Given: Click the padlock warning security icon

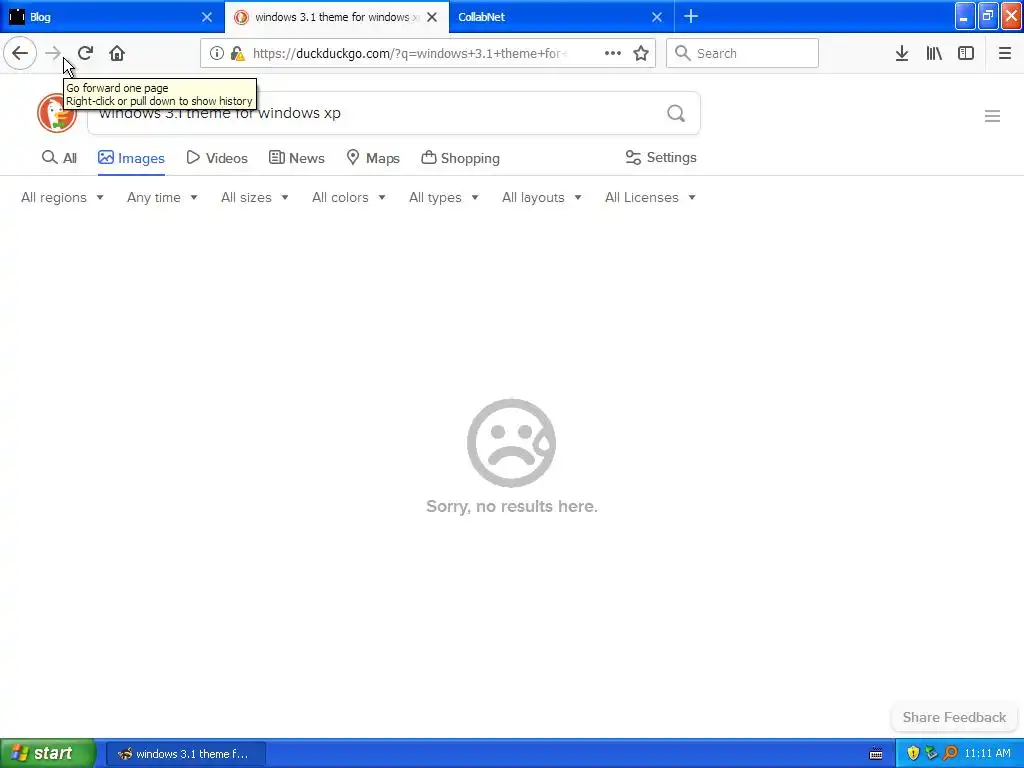Looking at the screenshot, I should tap(238, 54).
